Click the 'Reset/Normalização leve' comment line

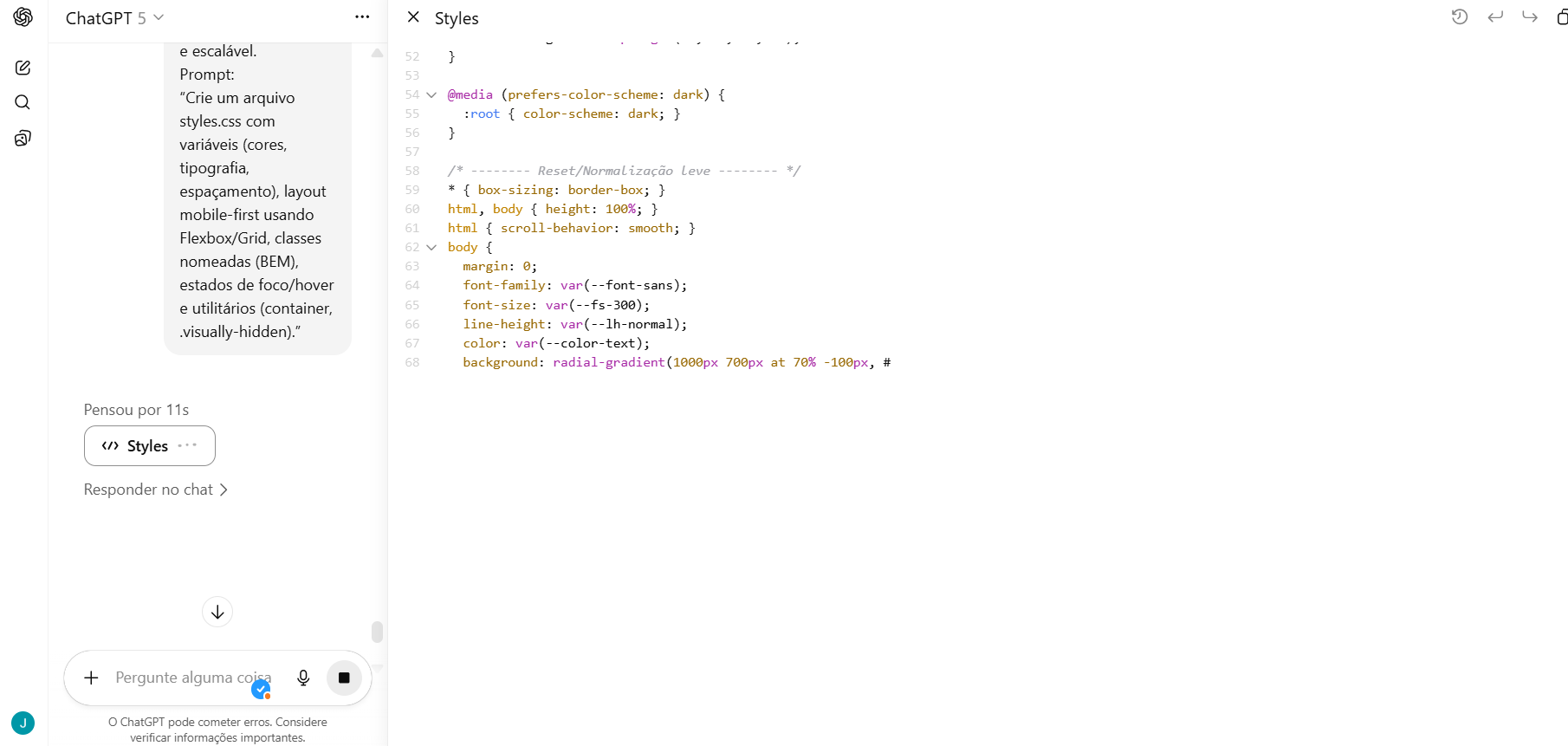click(624, 171)
